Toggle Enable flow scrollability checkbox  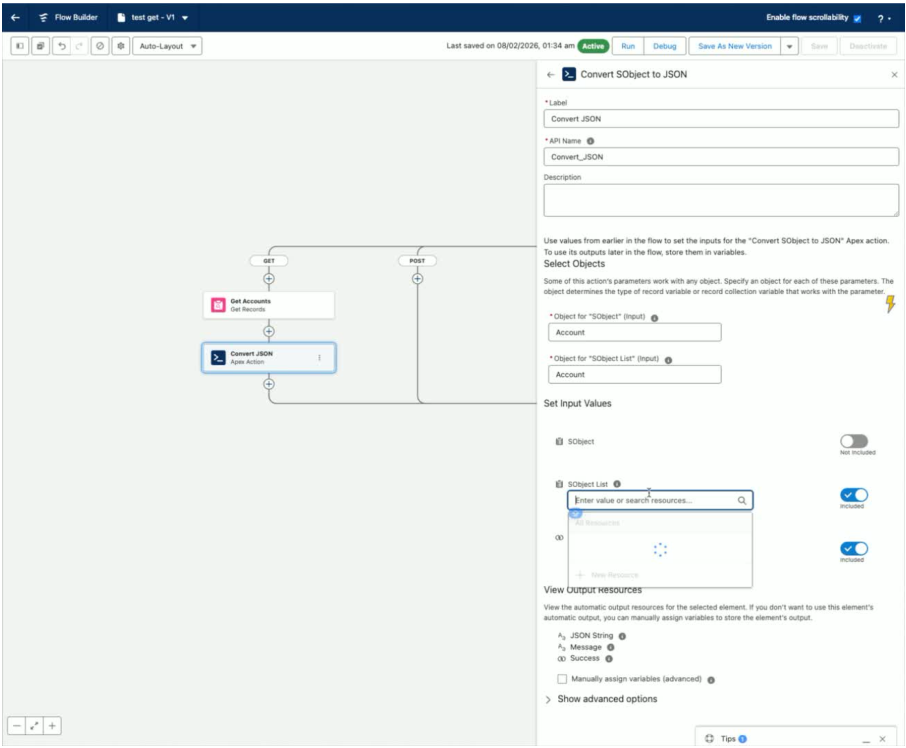(857, 18)
